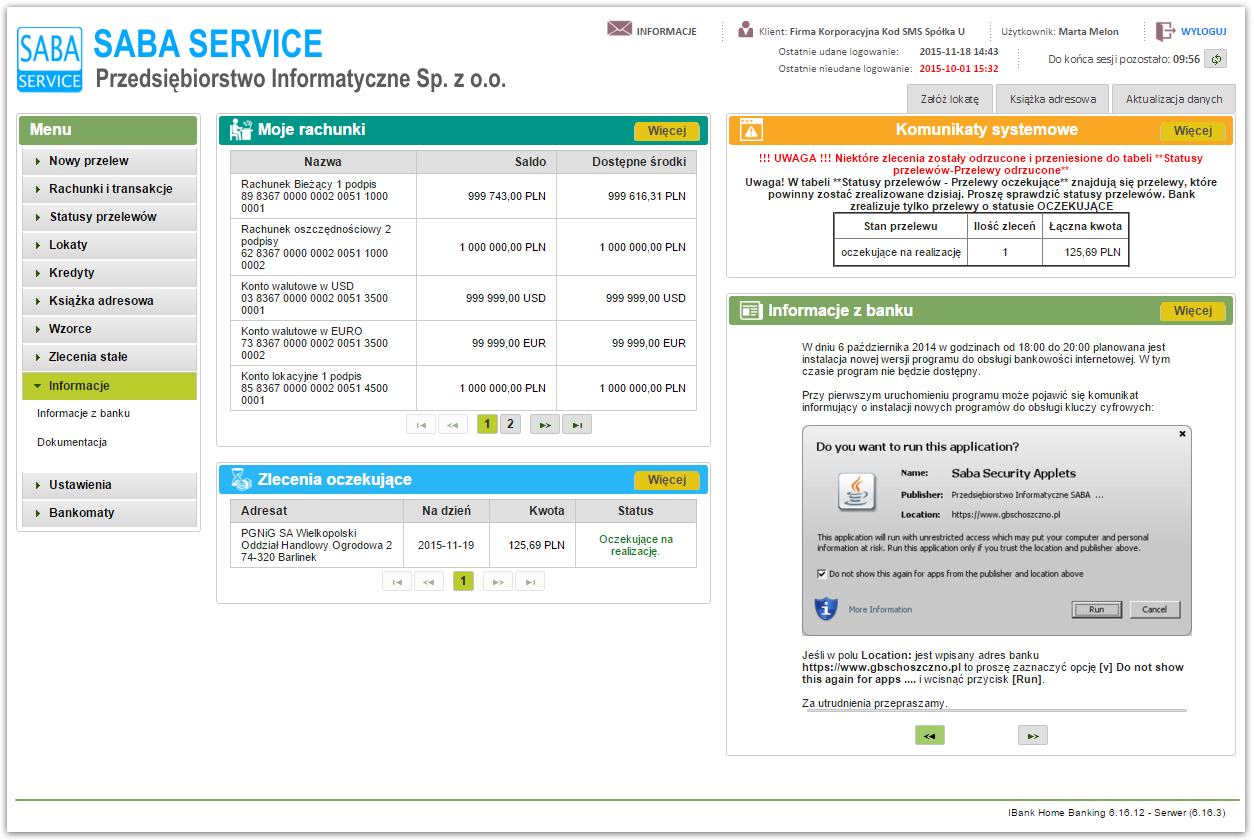Click the blue info shield icon

click(x=825, y=608)
